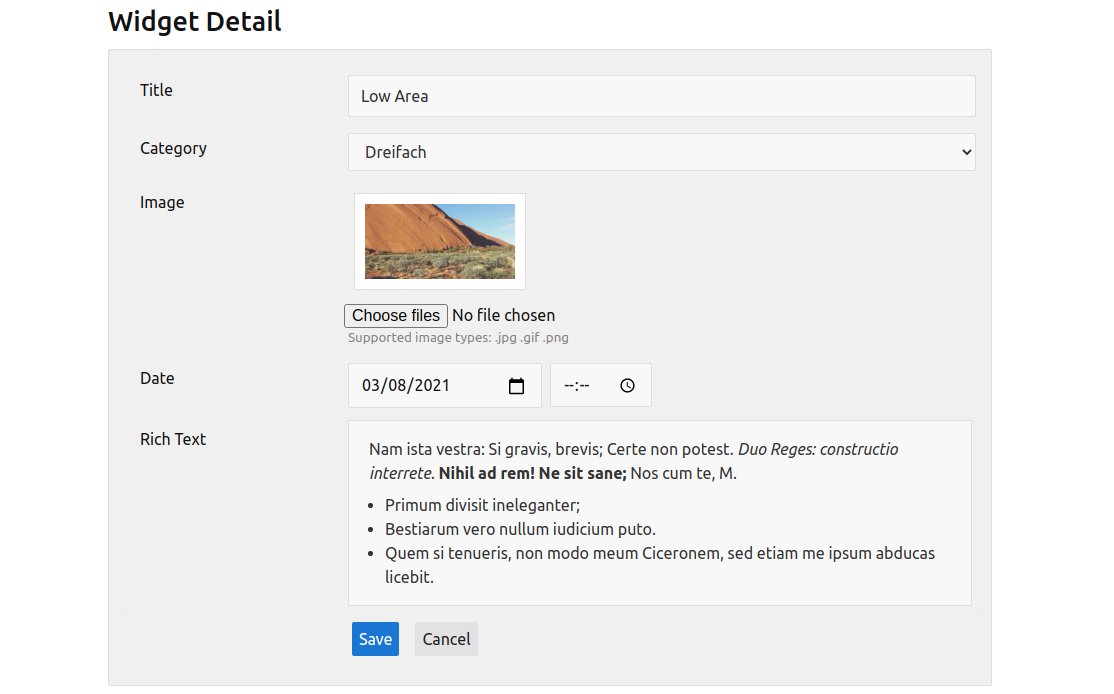Focus the Title field containing Low Area
The width and height of the screenshot is (1114, 694).
[661, 96]
